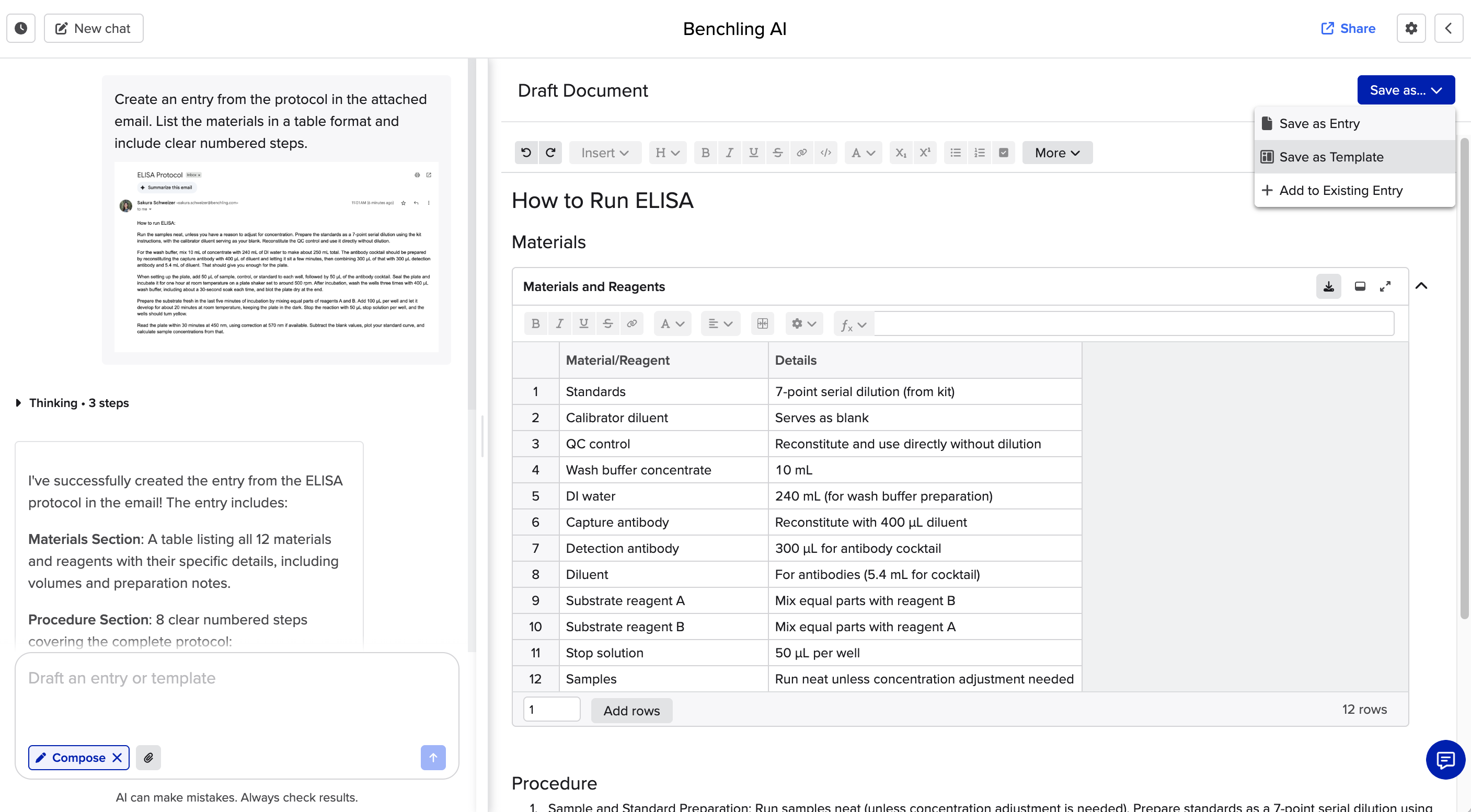Screen dimensions: 1471x812
Task: Attach a file with the paperclip icon
Action: 148,757
